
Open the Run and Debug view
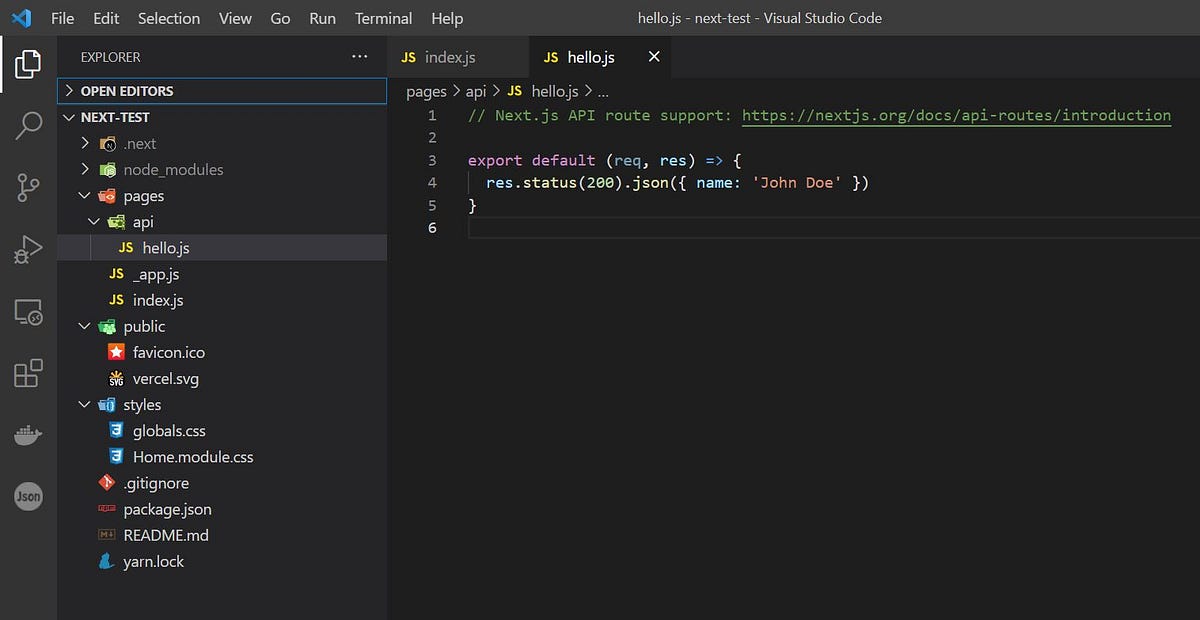(27, 249)
